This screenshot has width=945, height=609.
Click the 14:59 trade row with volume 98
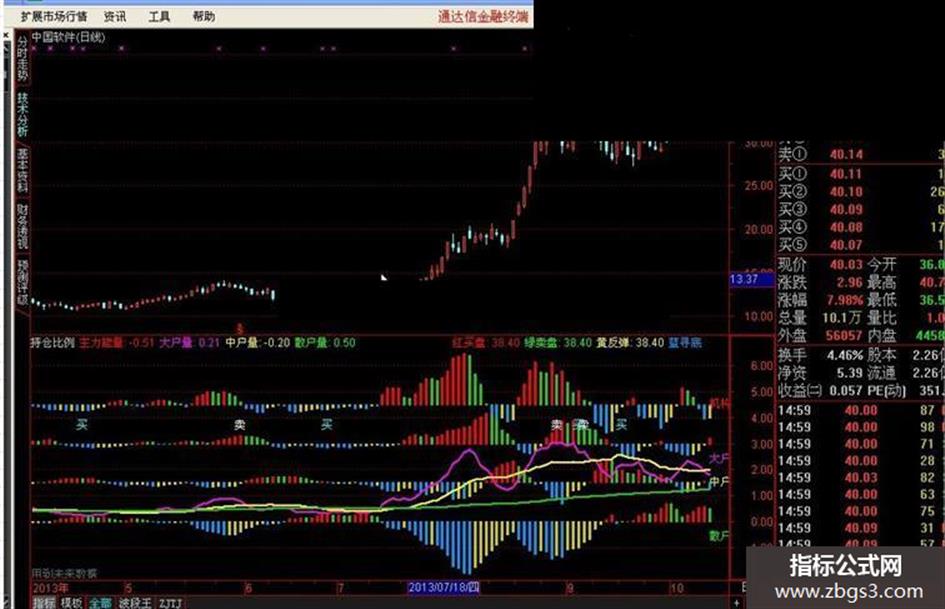(859, 427)
